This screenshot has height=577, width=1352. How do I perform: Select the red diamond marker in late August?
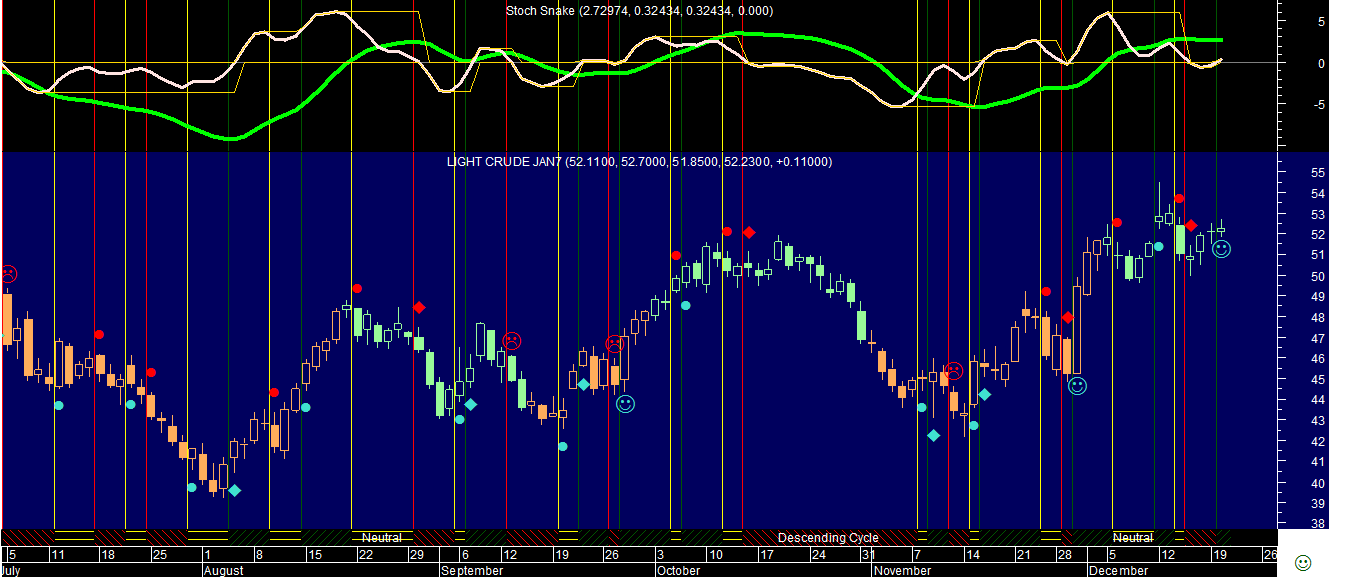coord(419,307)
